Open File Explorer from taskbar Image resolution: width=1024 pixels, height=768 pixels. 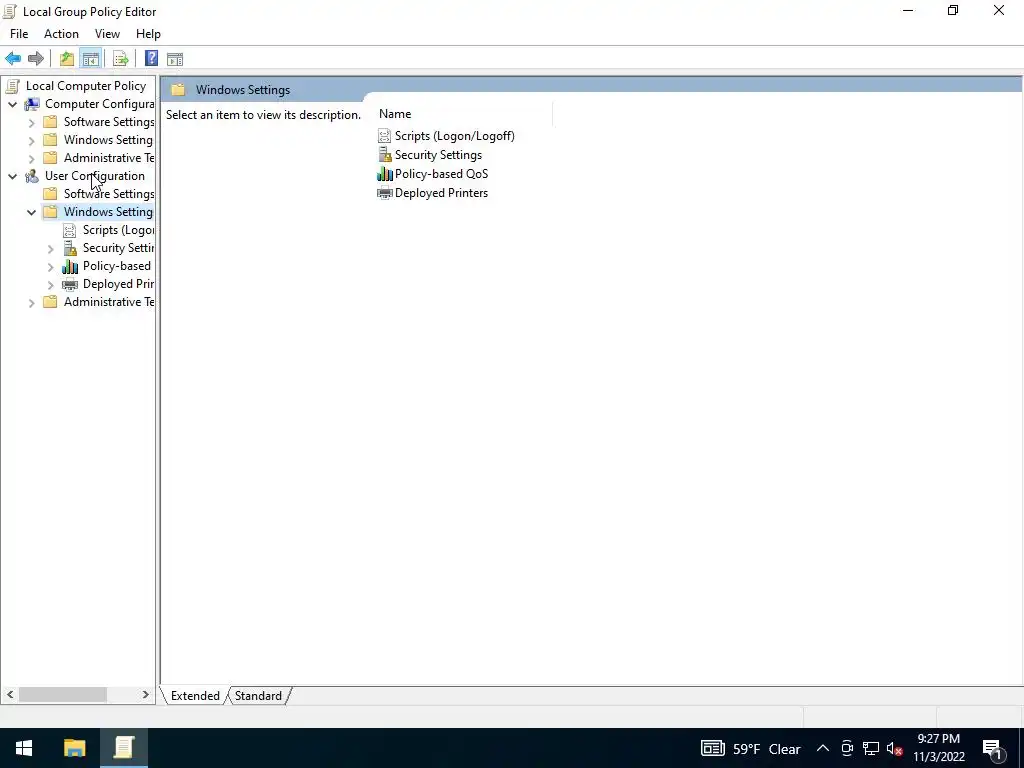tap(74, 748)
